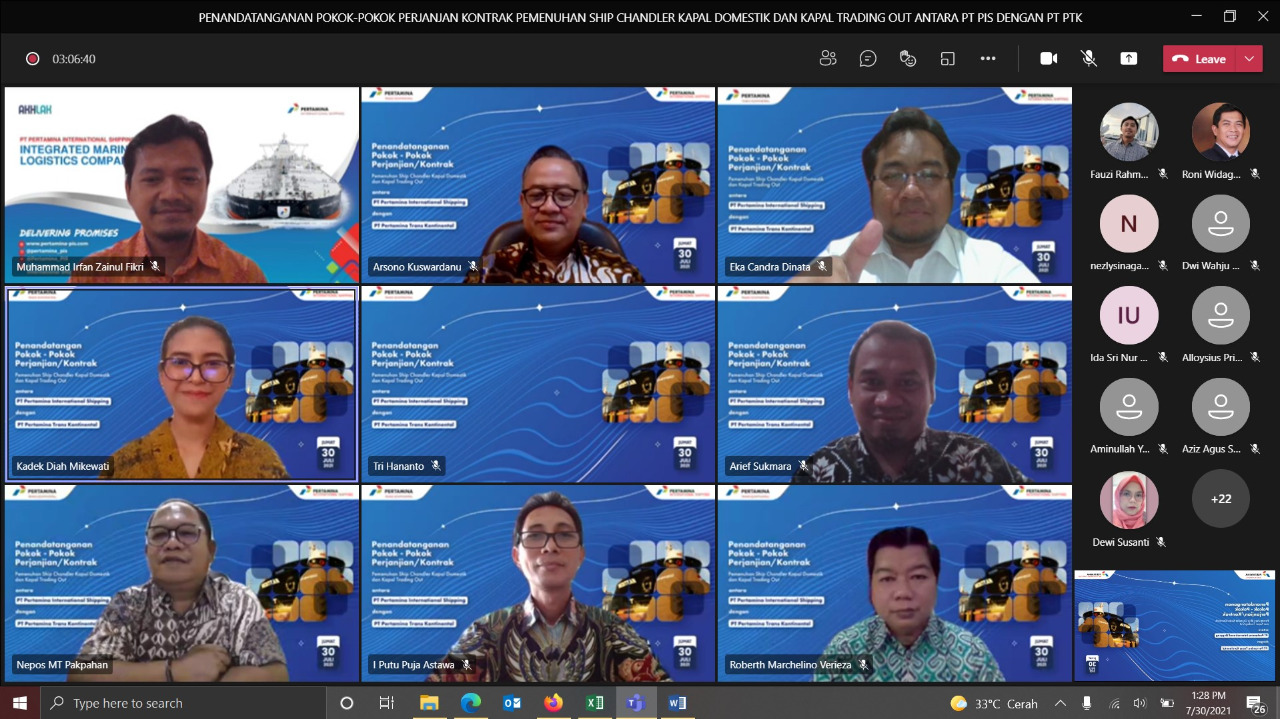The height and width of the screenshot is (719, 1280).
Task: Switch to Microsoft Teams taskbar icon
Action: click(x=635, y=703)
